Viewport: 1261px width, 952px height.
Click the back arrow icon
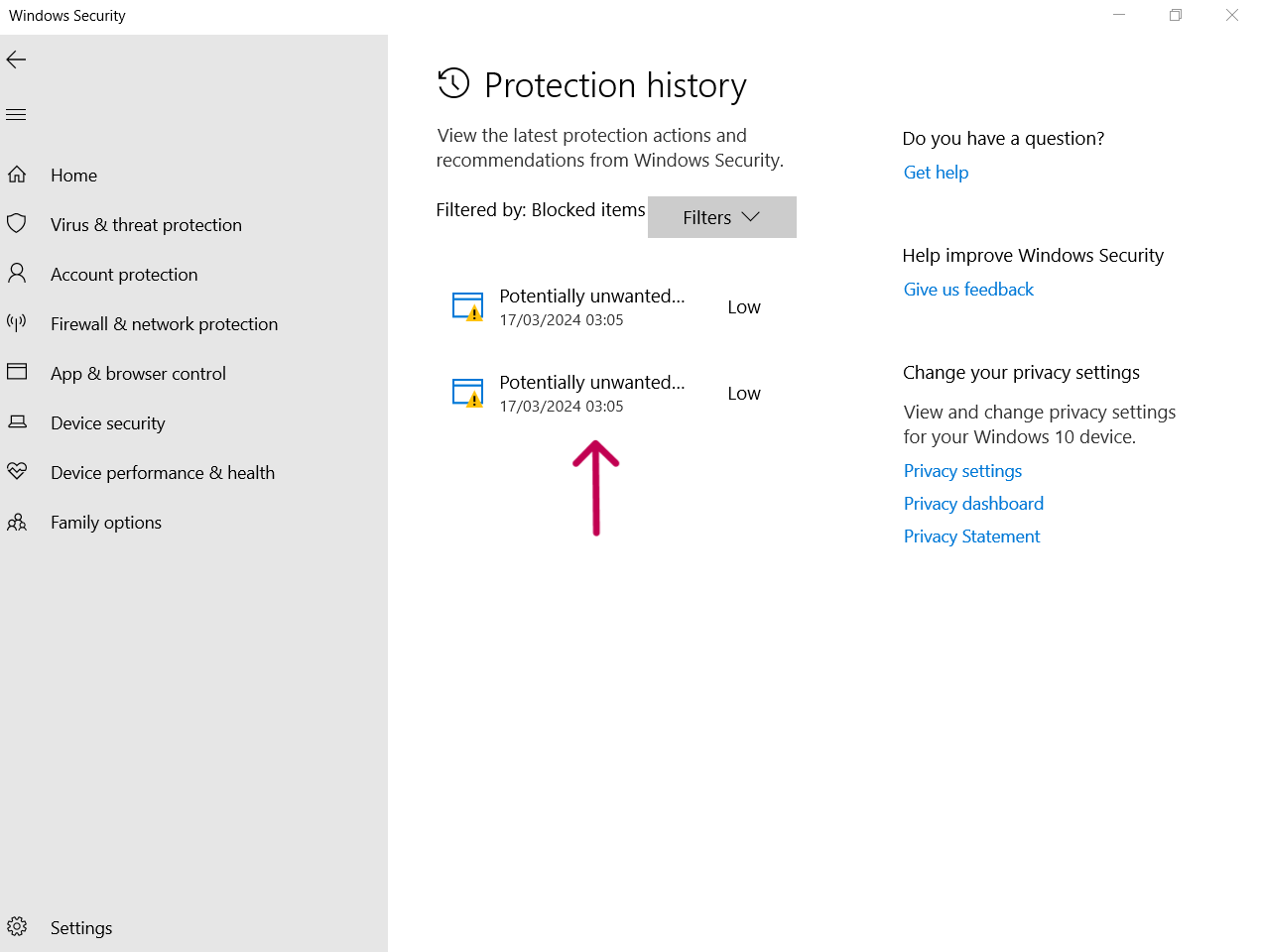pos(16,59)
